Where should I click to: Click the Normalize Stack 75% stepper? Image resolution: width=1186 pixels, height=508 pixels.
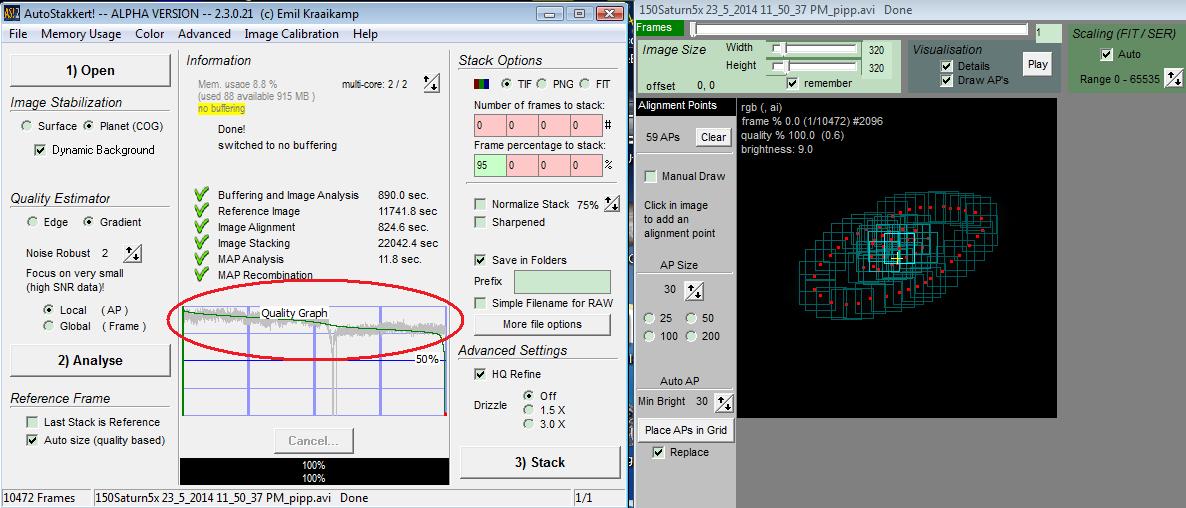click(612, 203)
